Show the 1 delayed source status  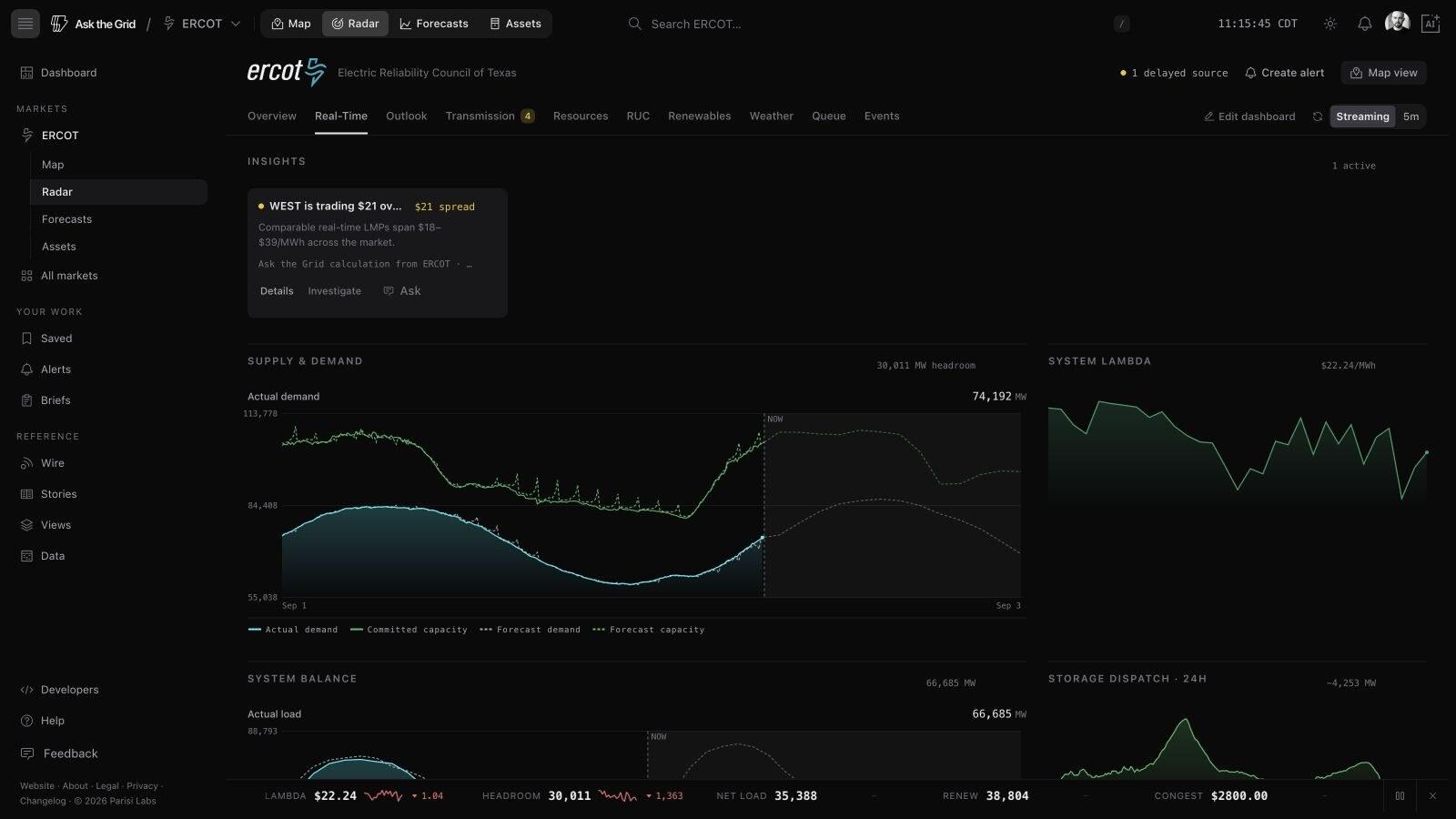coord(1174,73)
